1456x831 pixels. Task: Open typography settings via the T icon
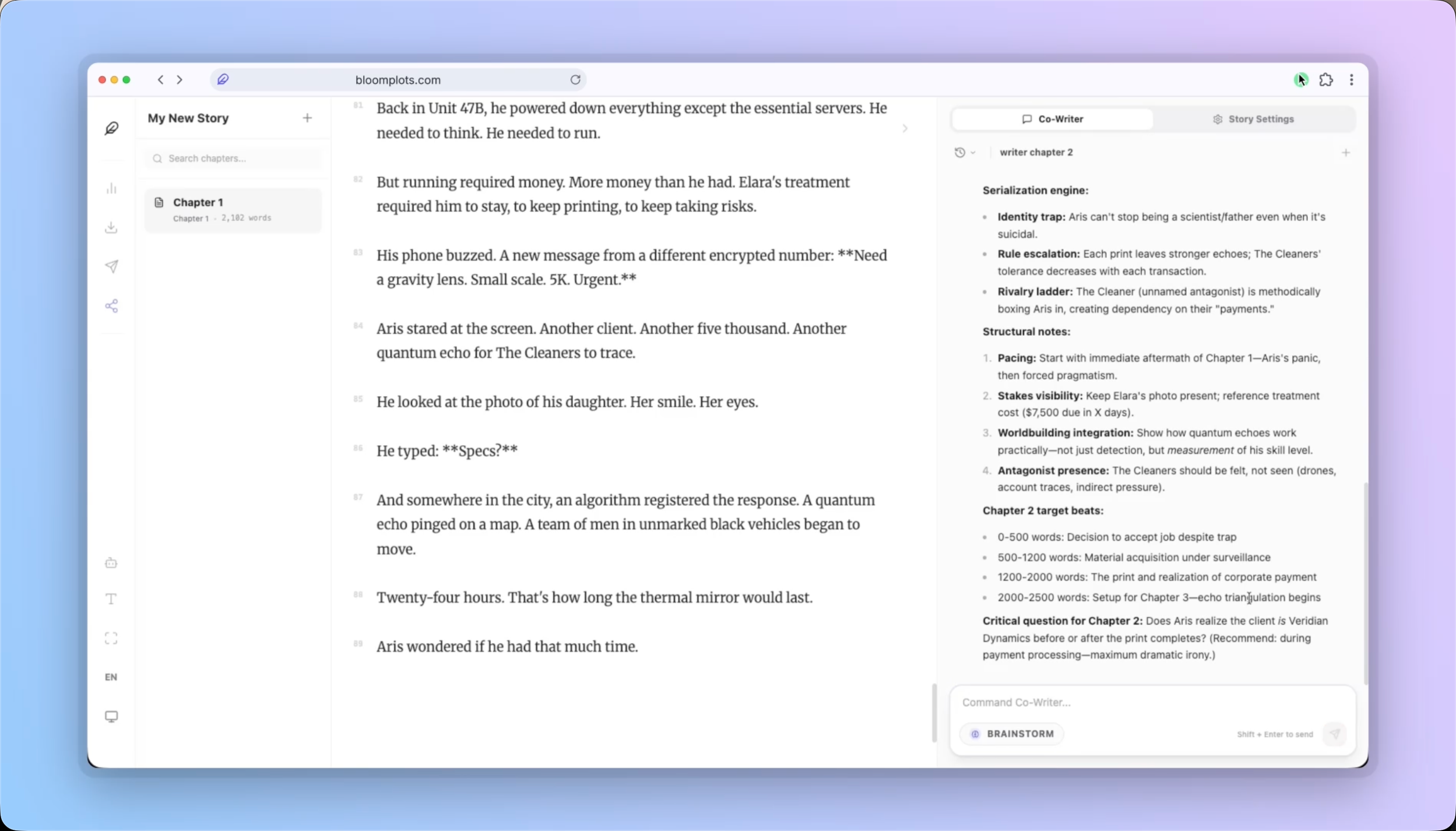click(x=111, y=598)
